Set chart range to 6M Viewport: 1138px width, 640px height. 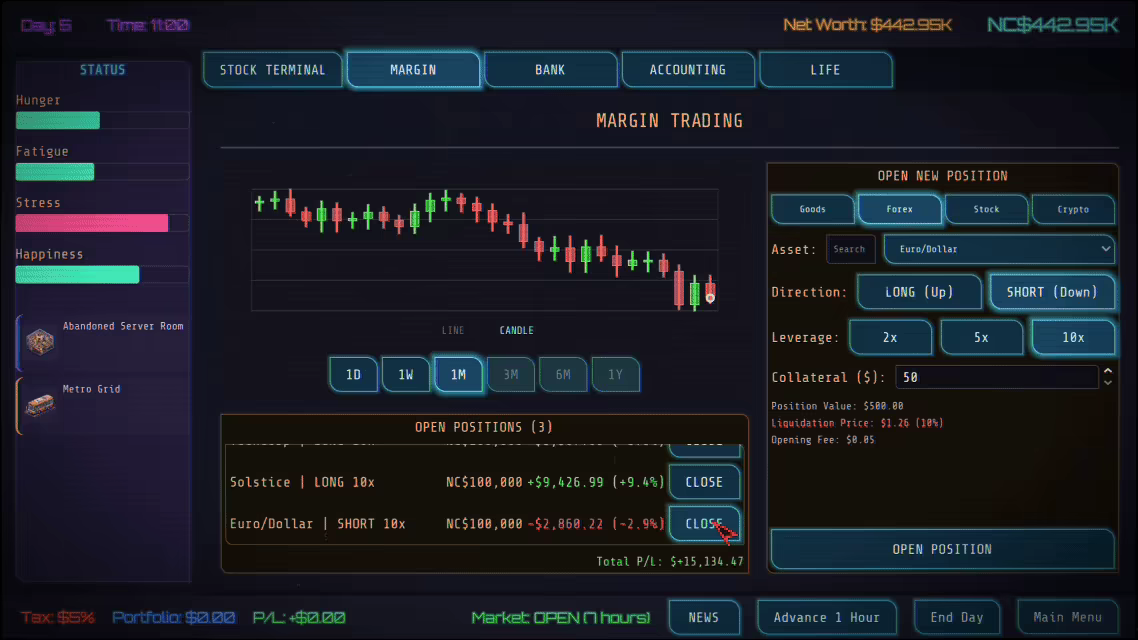563,374
